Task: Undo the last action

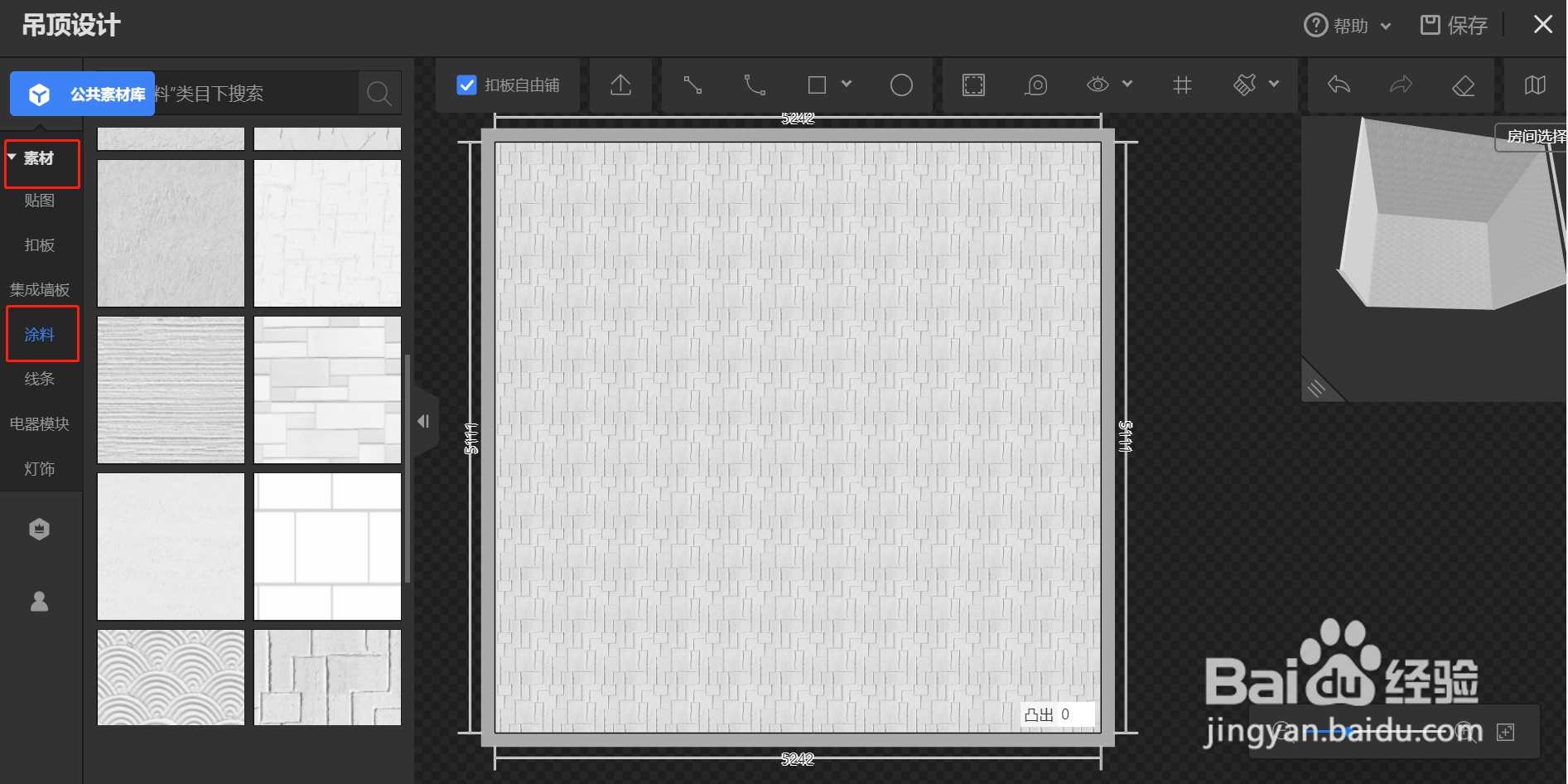Action: point(1339,85)
